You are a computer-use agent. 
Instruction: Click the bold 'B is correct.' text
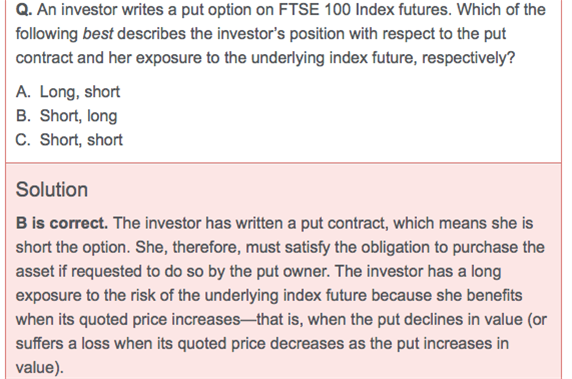pos(62,223)
